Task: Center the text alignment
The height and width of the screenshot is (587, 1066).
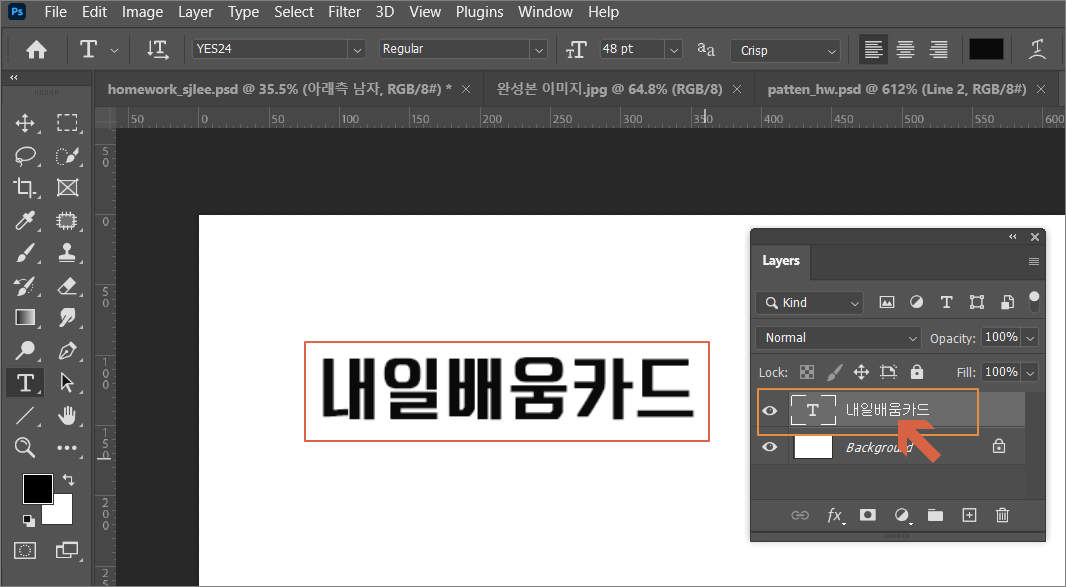Action: (906, 50)
